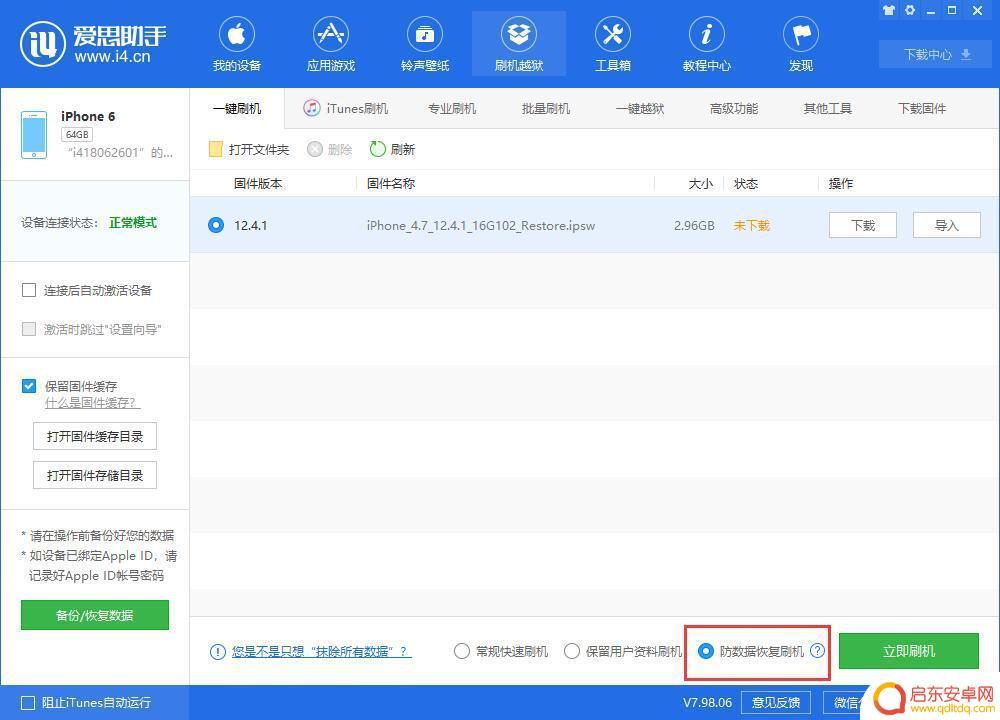Click 固件版本 column header

pyautogui.click(x=258, y=184)
